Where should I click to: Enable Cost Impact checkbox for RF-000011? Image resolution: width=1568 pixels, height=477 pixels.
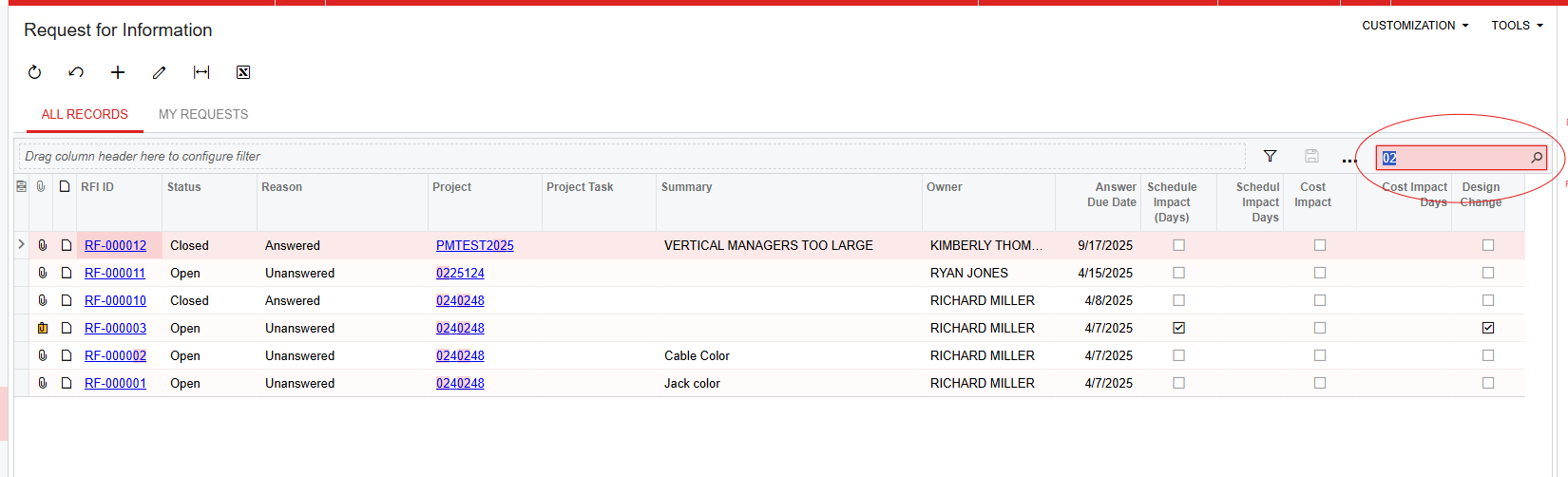pyautogui.click(x=1320, y=273)
